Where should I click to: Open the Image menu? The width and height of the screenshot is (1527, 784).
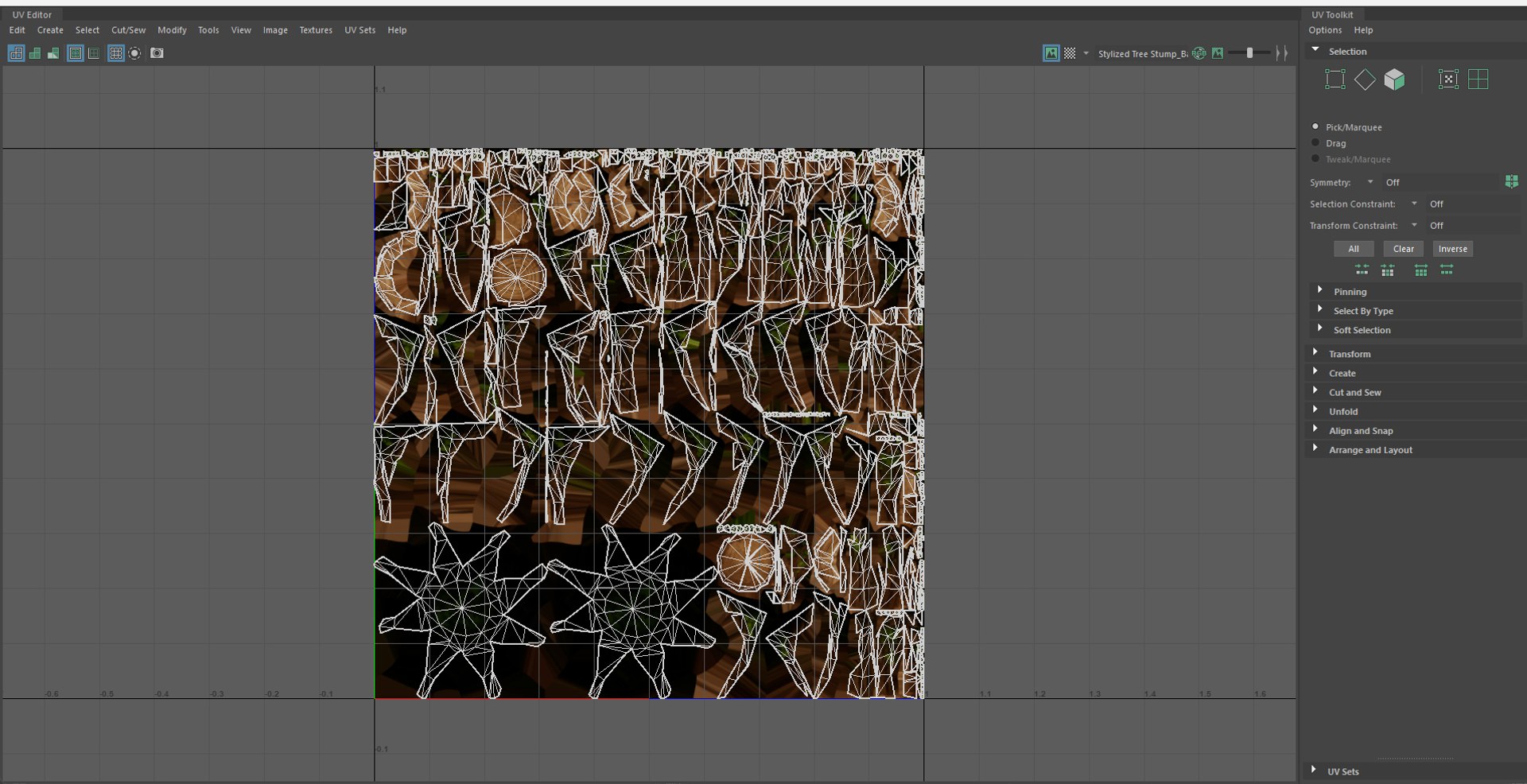[x=275, y=30]
